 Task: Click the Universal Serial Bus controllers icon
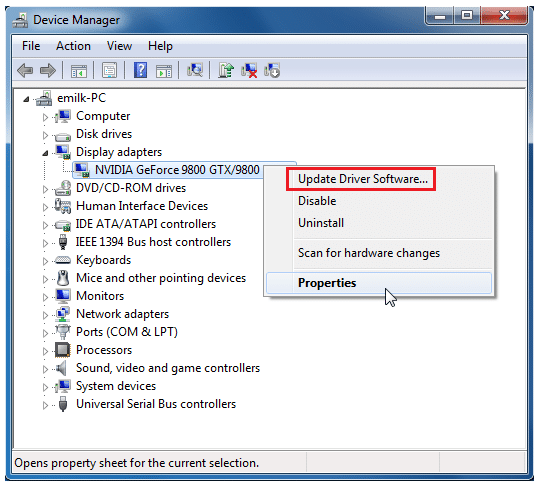pos(63,404)
